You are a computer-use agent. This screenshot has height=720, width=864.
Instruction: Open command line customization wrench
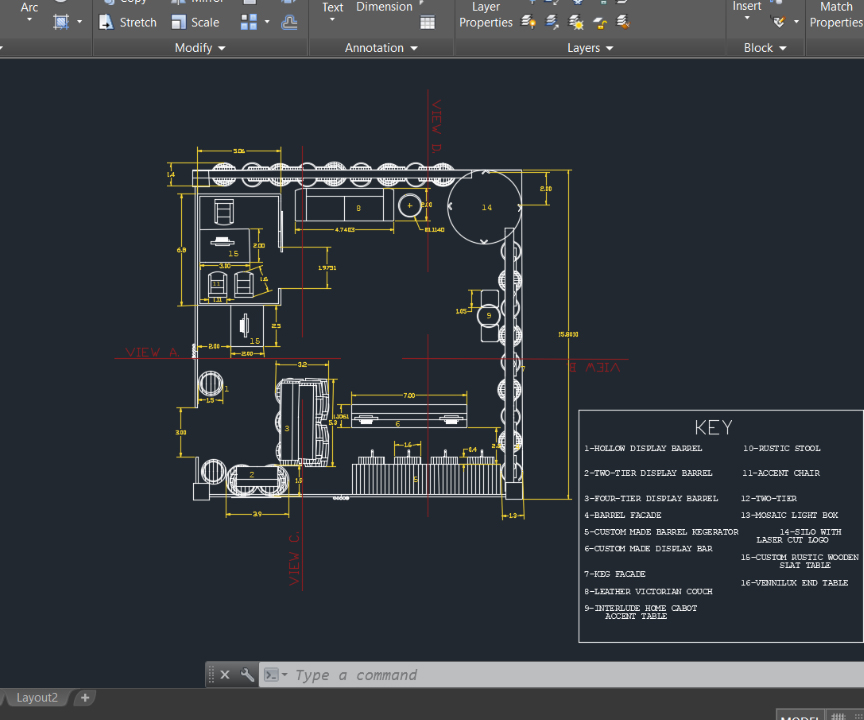click(x=247, y=675)
